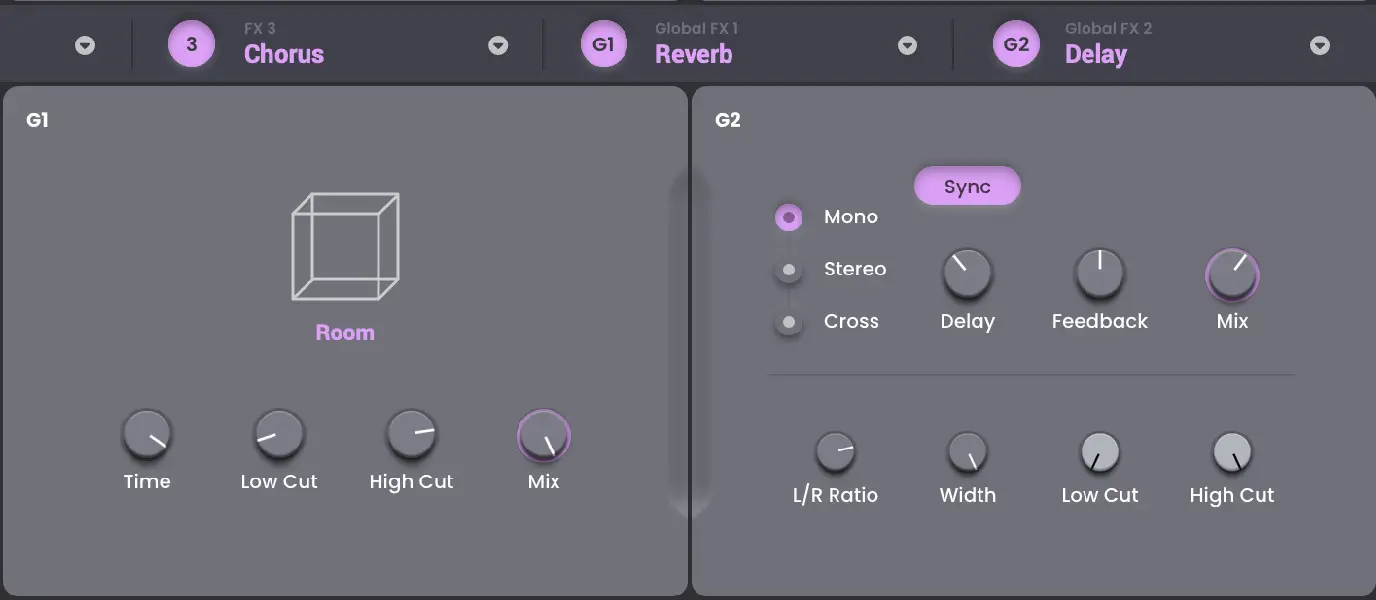Click the reverb Mix knob

tap(544, 436)
